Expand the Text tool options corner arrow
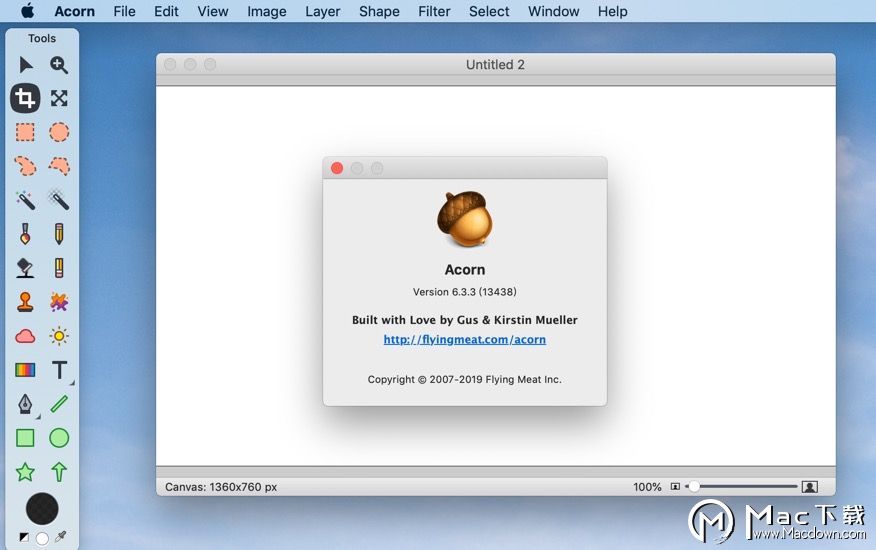This screenshot has width=876, height=550. pyautogui.click(x=72, y=383)
